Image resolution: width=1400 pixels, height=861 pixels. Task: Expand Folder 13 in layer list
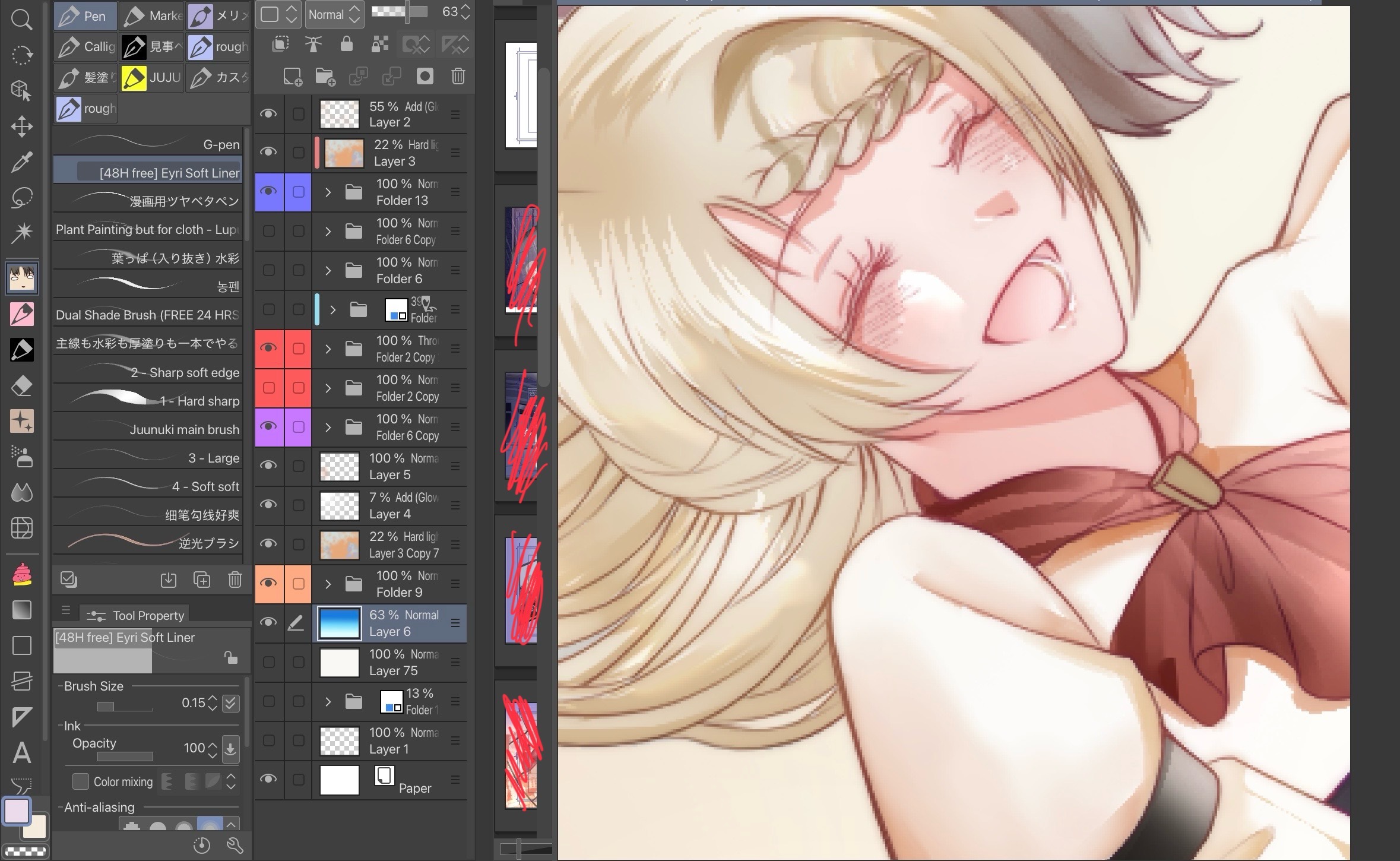[x=328, y=192]
